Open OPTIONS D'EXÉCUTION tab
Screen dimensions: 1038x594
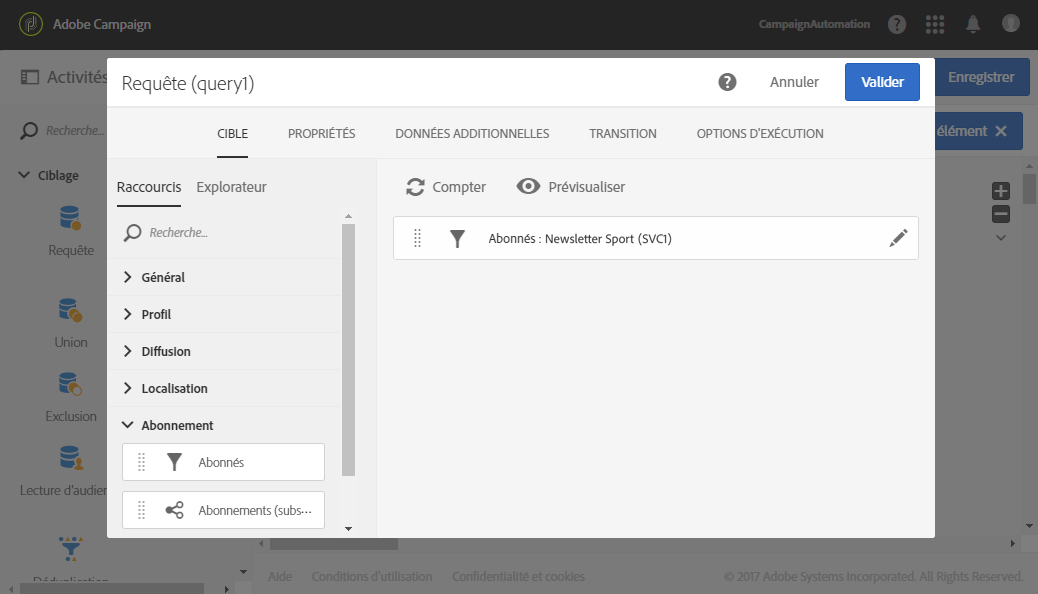pos(760,134)
